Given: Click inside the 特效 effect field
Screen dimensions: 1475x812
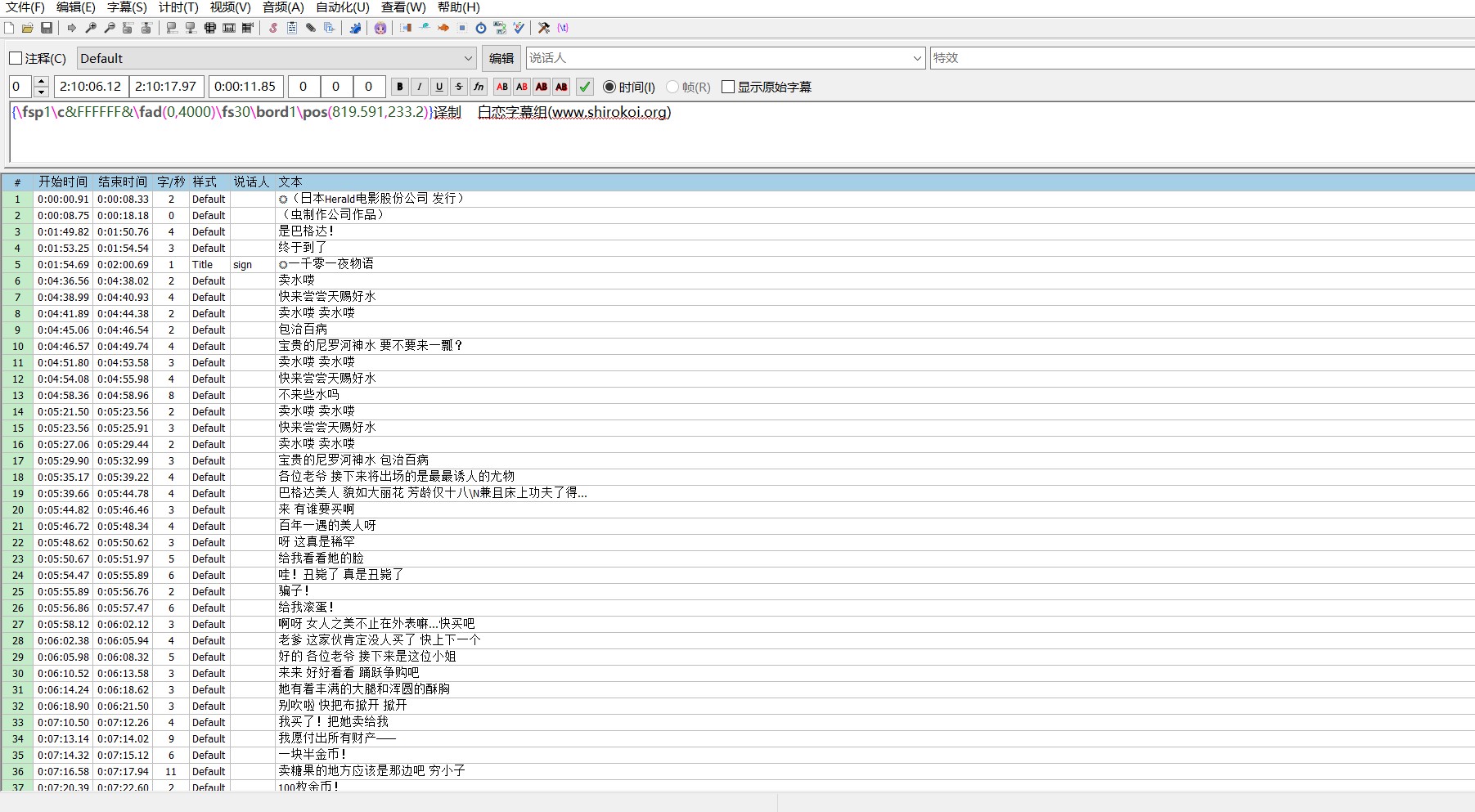Looking at the screenshot, I should click(x=1203, y=58).
